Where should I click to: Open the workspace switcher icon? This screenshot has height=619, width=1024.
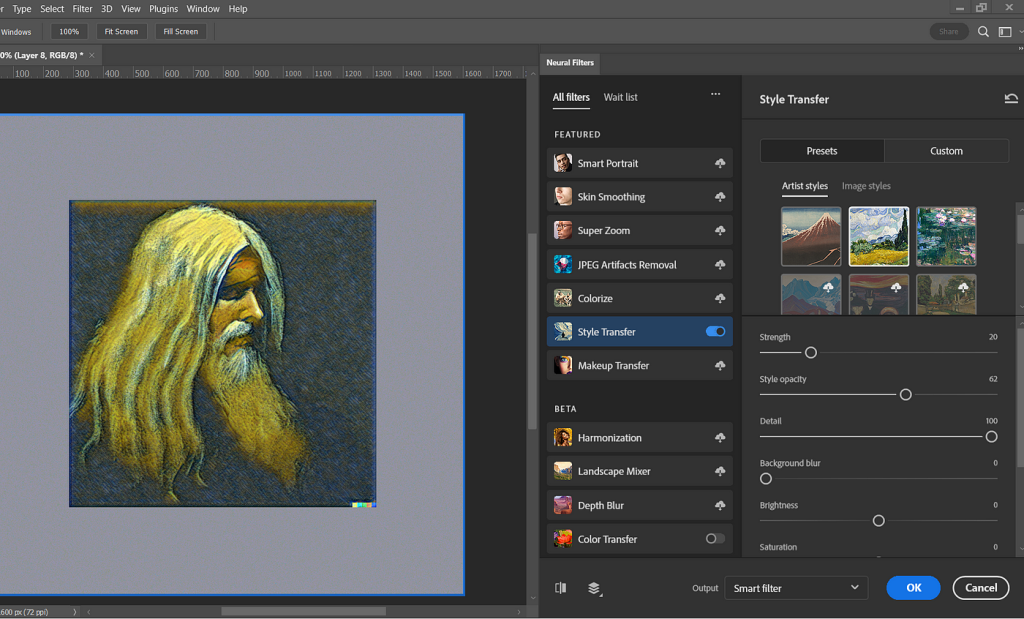pyautogui.click(x=1005, y=31)
